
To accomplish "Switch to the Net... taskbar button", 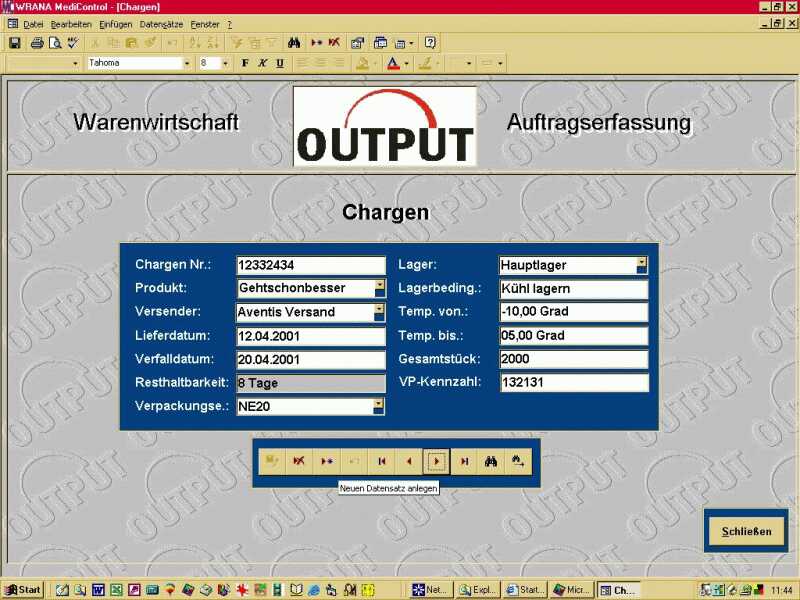I will coord(432,590).
